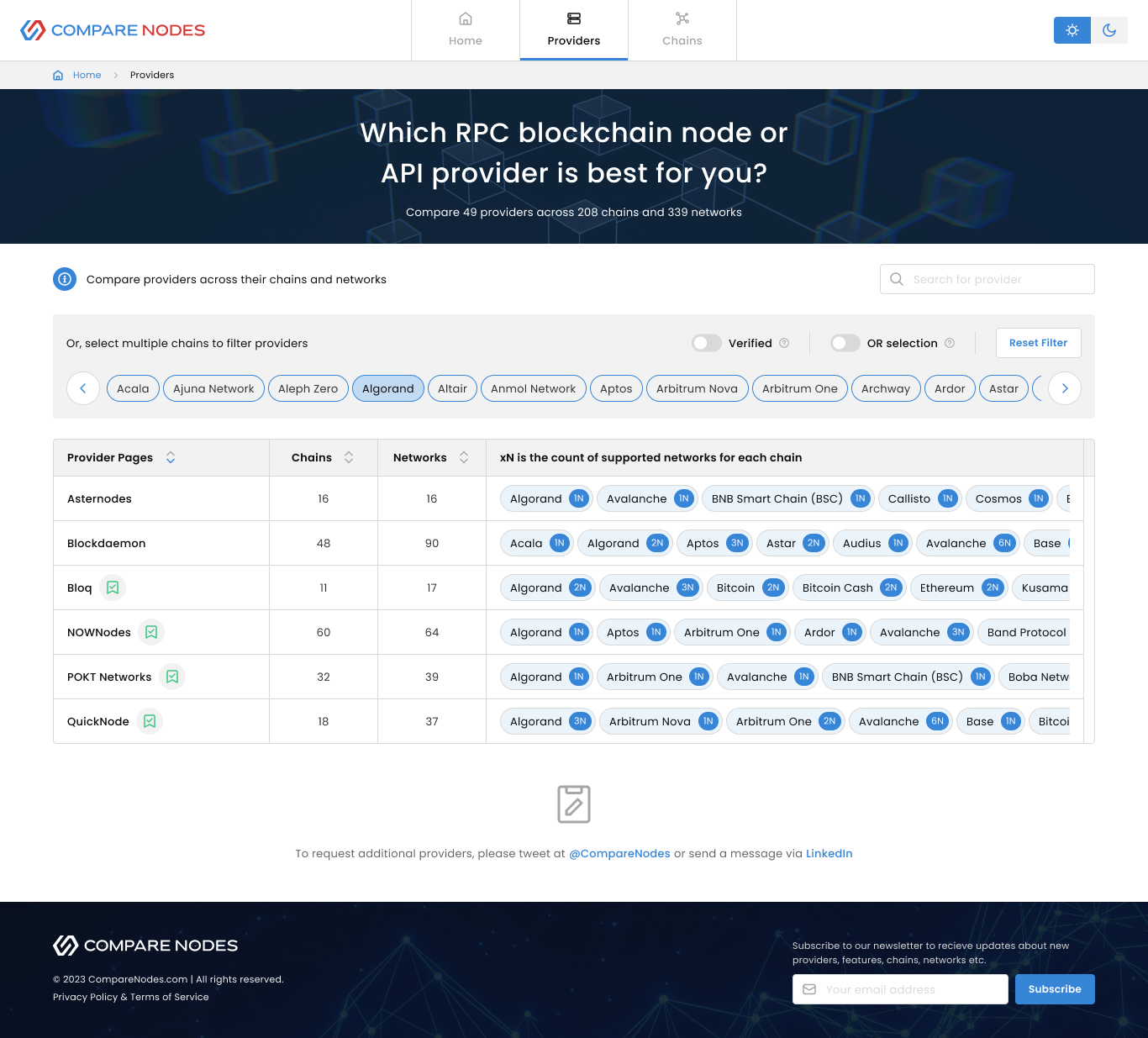Click the search magnifier icon
Screen dimensions: 1148x1038
click(x=897, y=279)
